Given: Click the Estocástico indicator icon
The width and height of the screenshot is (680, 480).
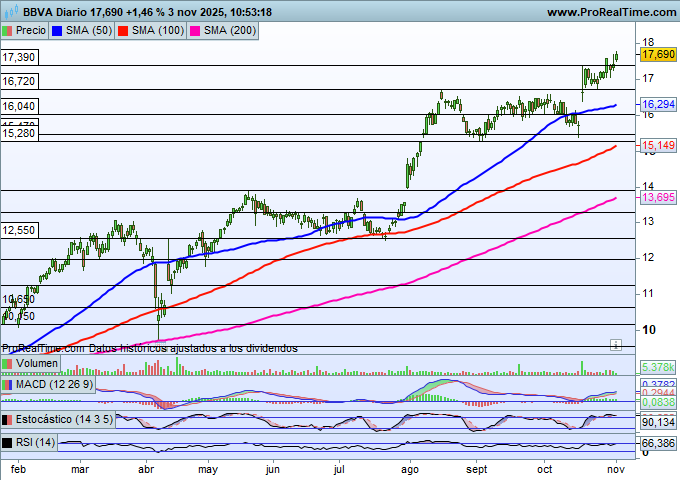Looking at the screenshot, I should click(8, 420).
